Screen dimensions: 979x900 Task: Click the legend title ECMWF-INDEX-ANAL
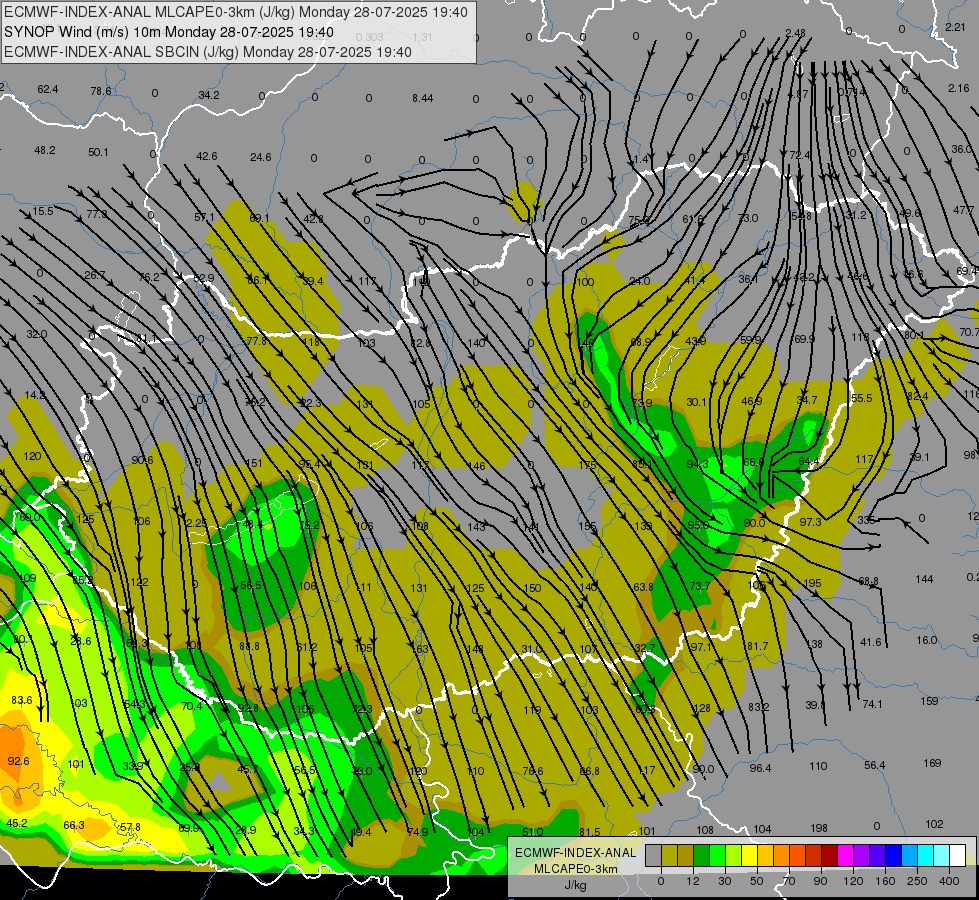click(x=575, y=853)
